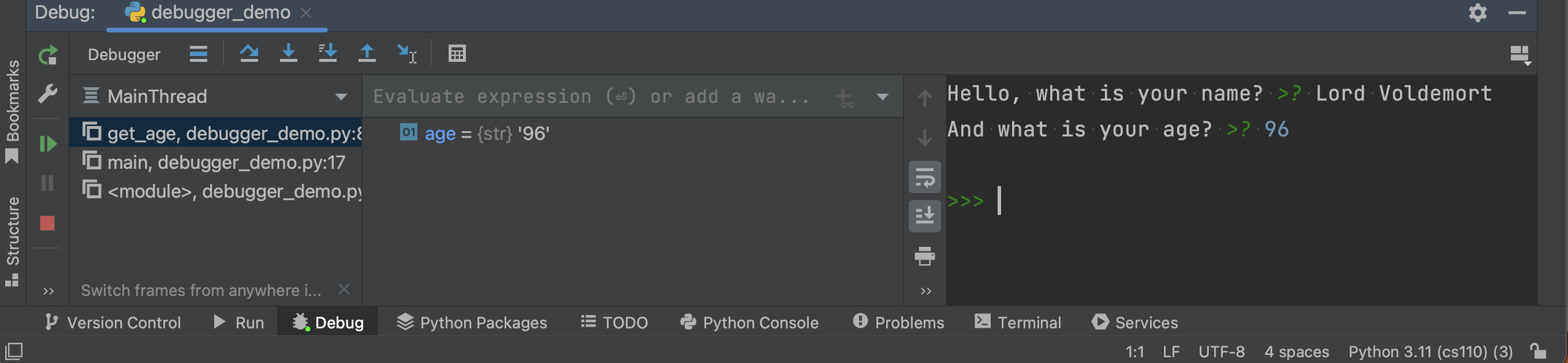Open the Python Console tab
Screen dimensions: 1568x363
click(x=749, y=322)
